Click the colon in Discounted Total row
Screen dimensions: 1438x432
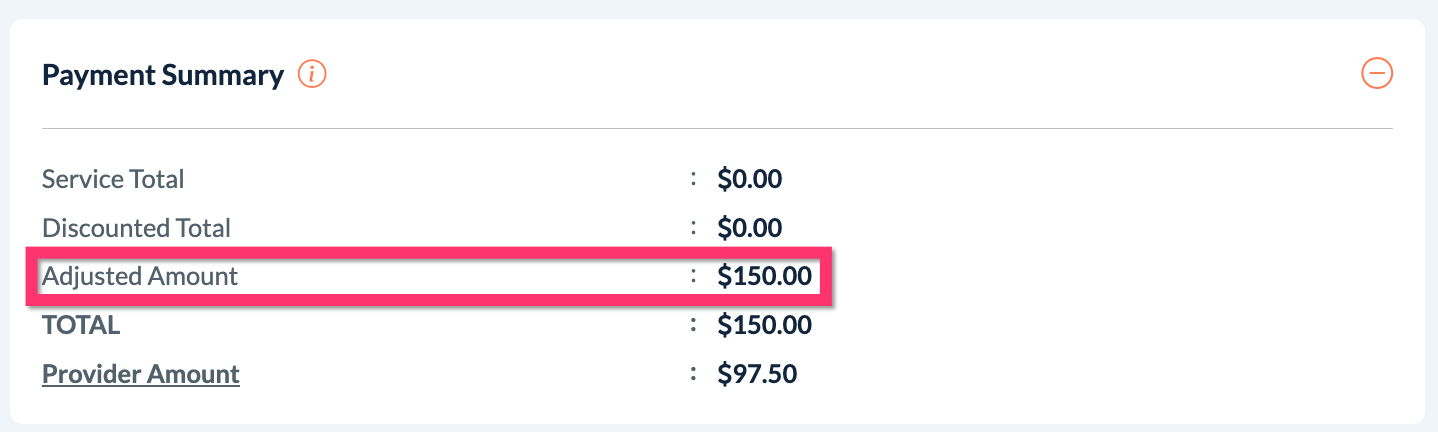[x=693, y=228]
